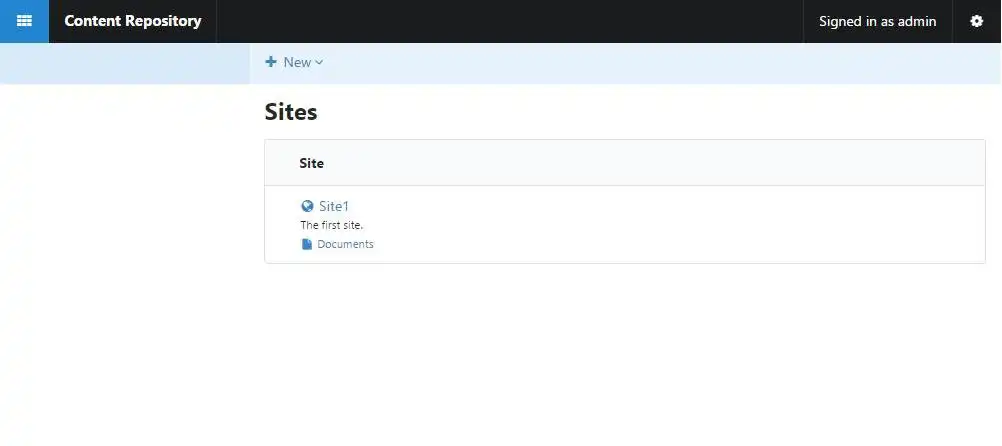The image size is (1002, 446).
Task: Click the Sites page heading
Action: (291, 112)
